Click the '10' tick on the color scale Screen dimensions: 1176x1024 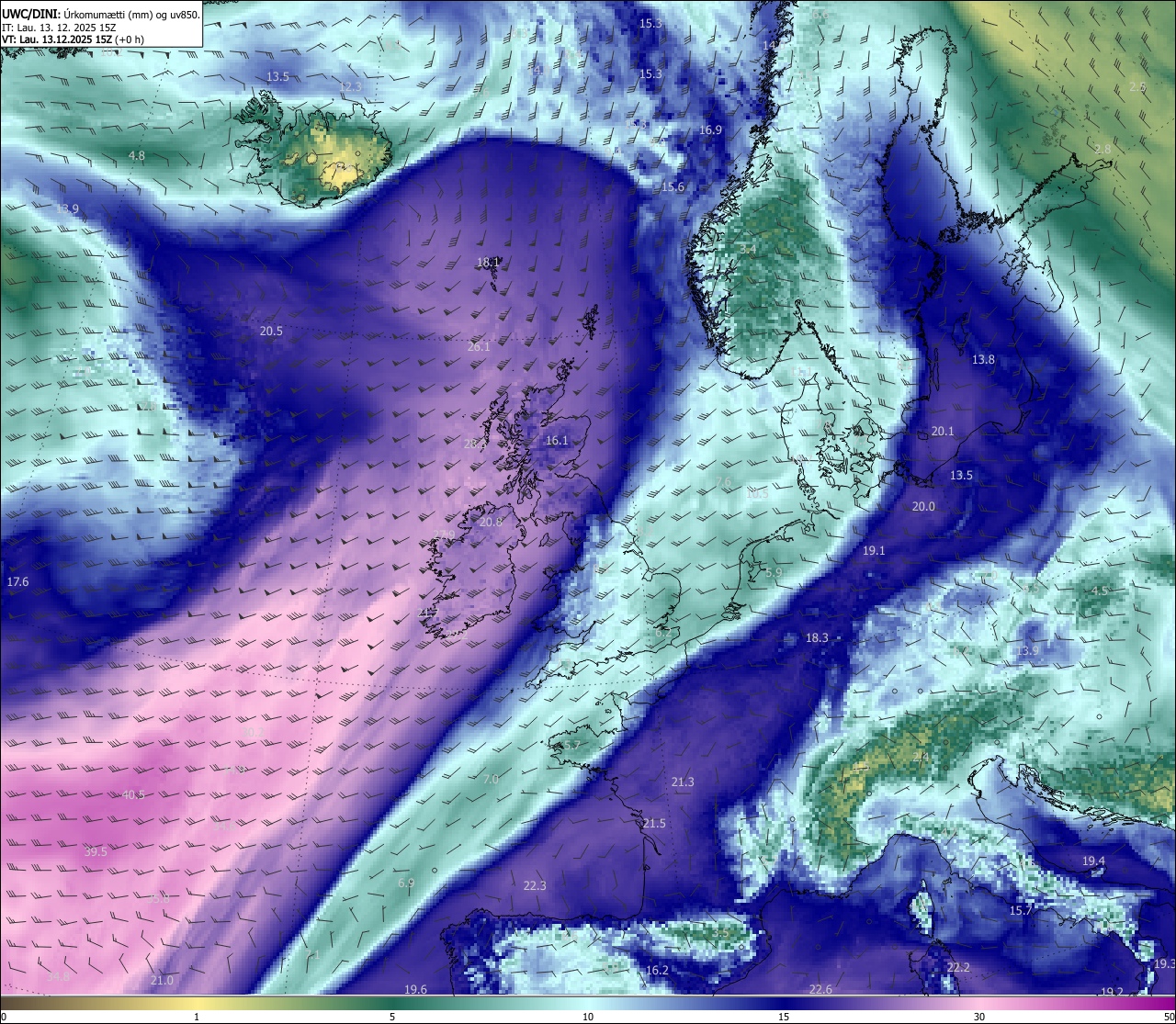click(588, 1017)
